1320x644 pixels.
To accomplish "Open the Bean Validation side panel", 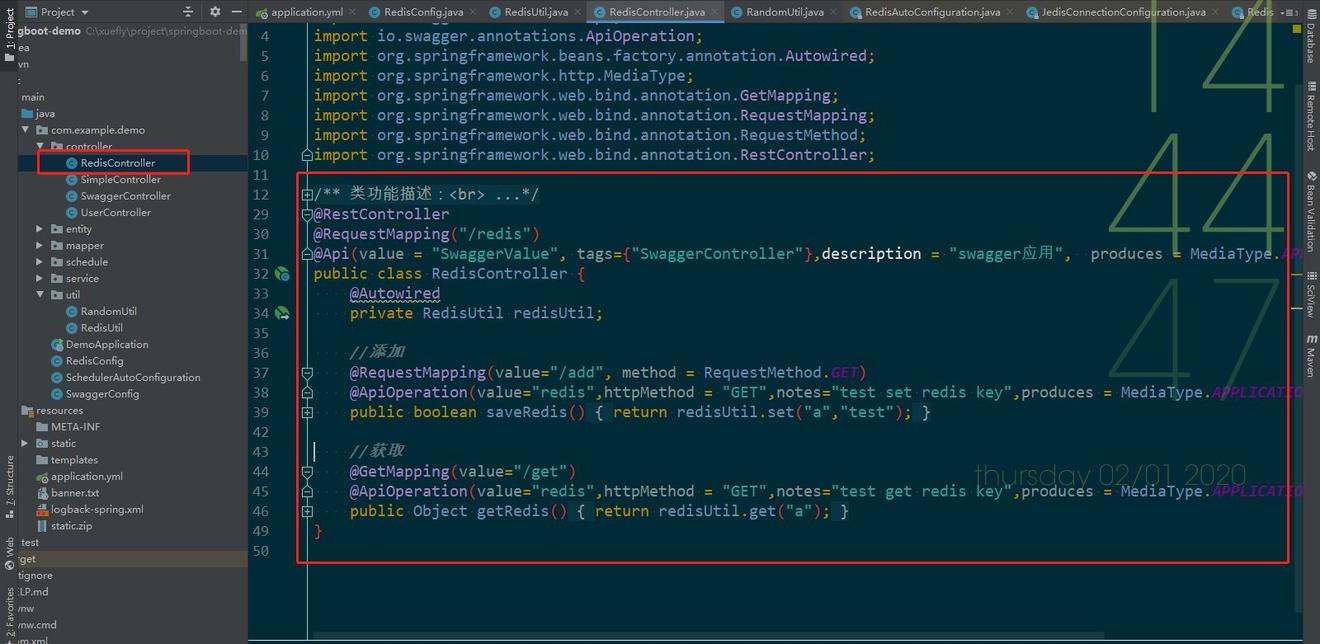I will pos(1310,216).
